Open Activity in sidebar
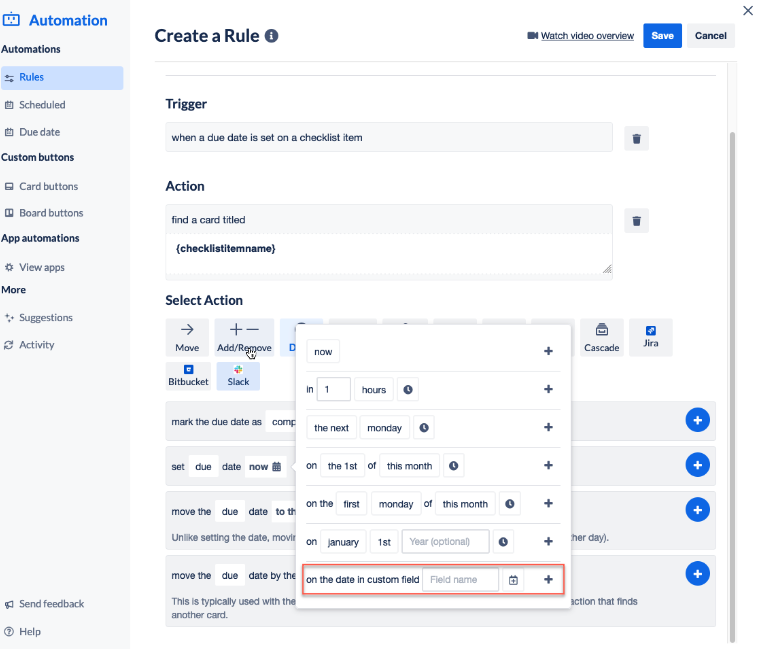 [x=36, y=345]
